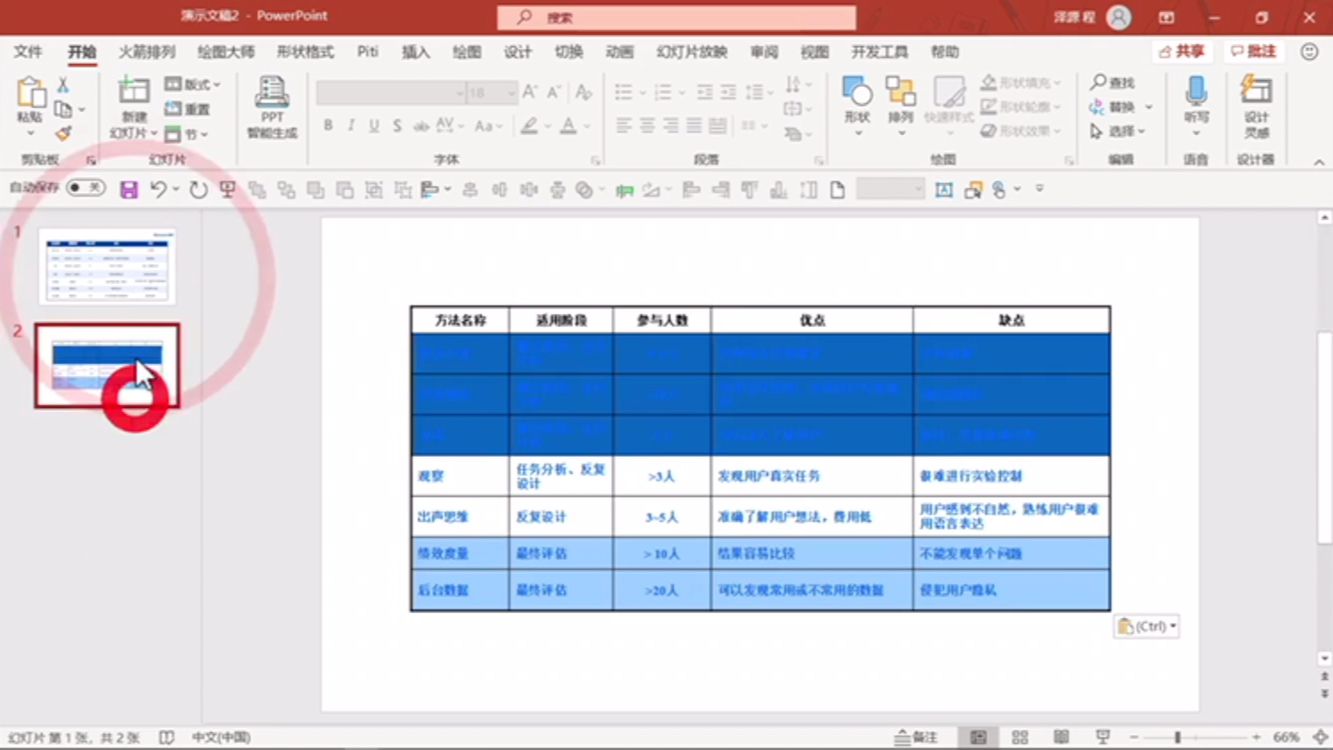Switch to the Transitions (切换) tab

click(569, 52)
